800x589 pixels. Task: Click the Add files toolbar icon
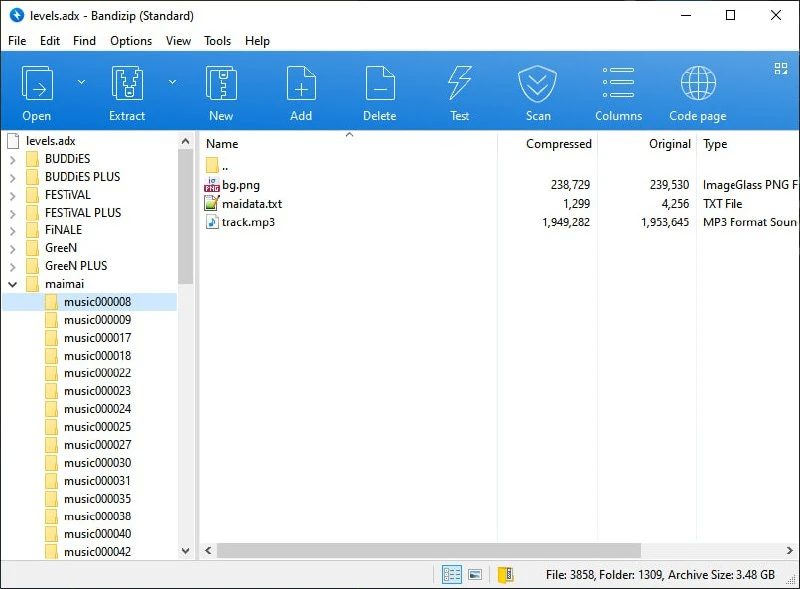tap(301, 85)
